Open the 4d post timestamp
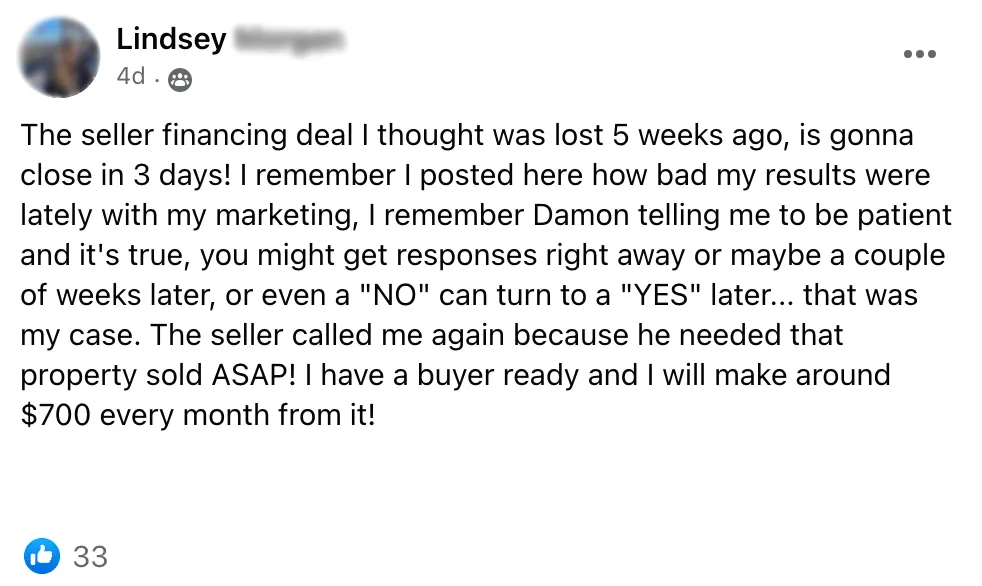 [x=130, y=77]
